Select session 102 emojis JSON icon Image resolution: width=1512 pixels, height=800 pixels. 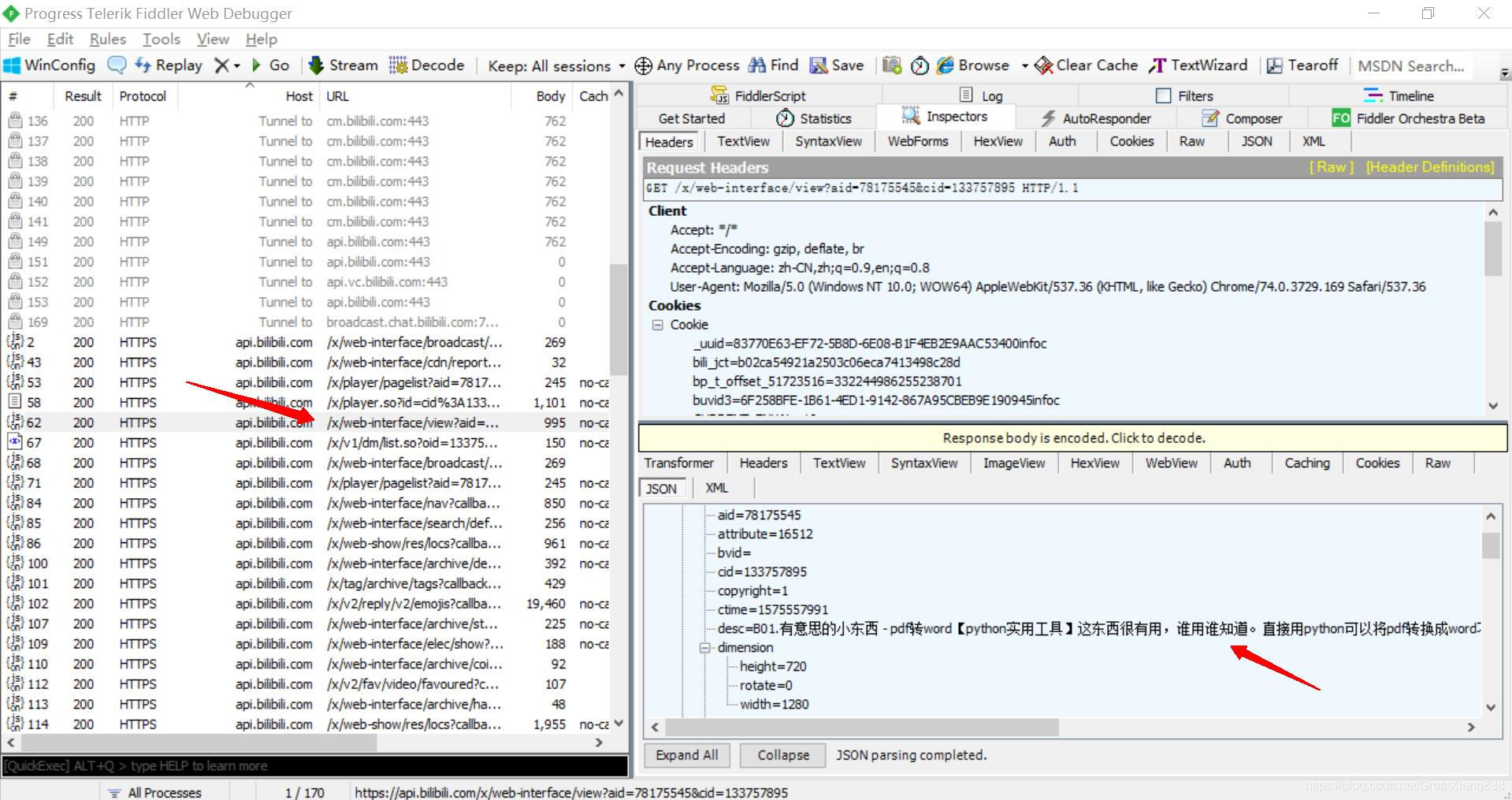click(15, 604)
